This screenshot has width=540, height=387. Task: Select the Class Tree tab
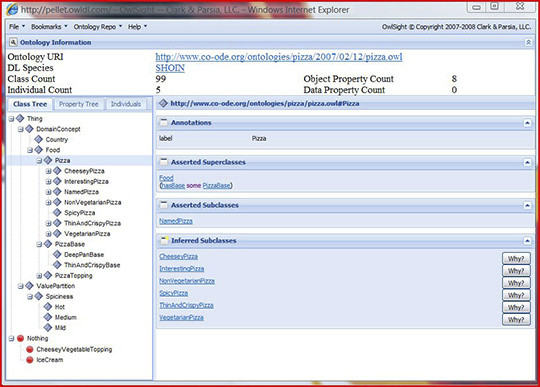coord(30,104)
